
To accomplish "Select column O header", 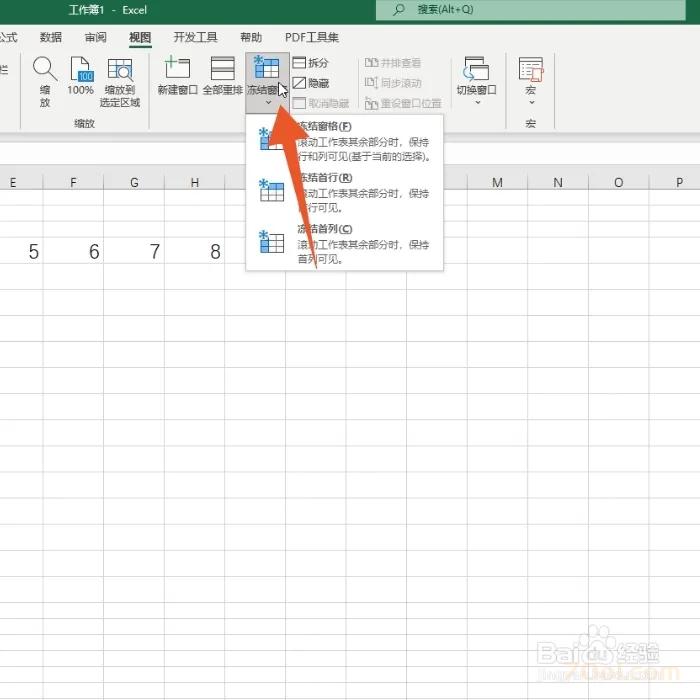I will coord(619,182).
